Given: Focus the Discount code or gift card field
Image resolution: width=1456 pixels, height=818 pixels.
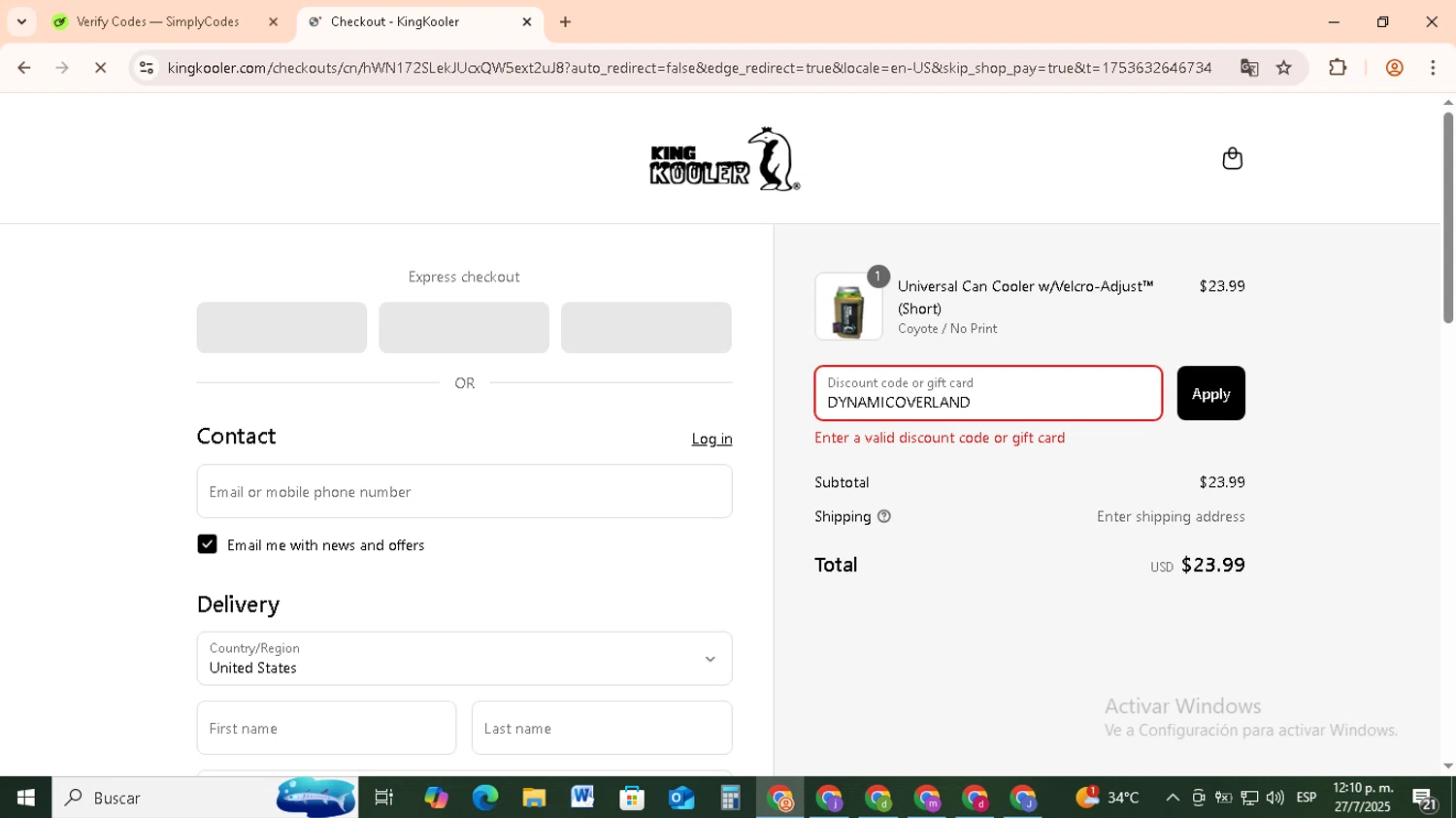Looking at the screenshot, I should click(x=988, y=393).
